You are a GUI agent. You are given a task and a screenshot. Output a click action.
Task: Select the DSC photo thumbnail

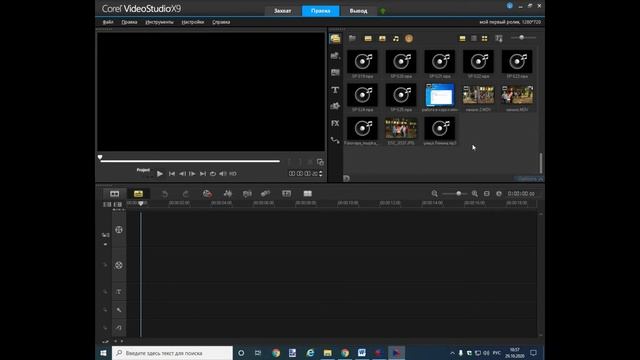[x=401, y=128]
